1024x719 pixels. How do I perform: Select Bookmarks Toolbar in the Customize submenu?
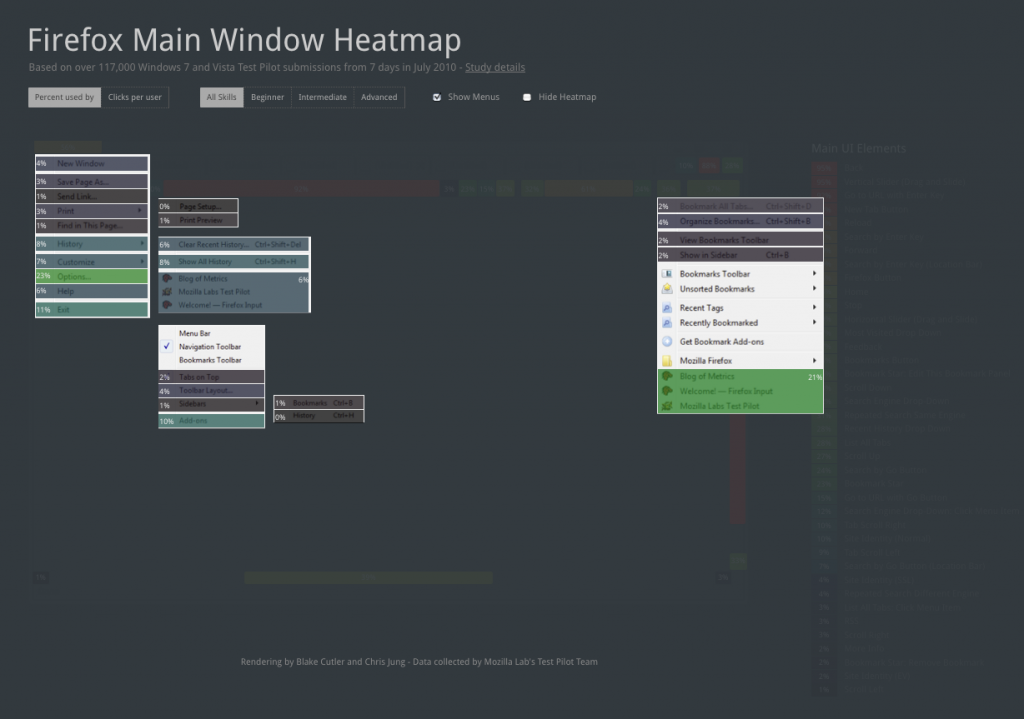[x=212, y=360]
